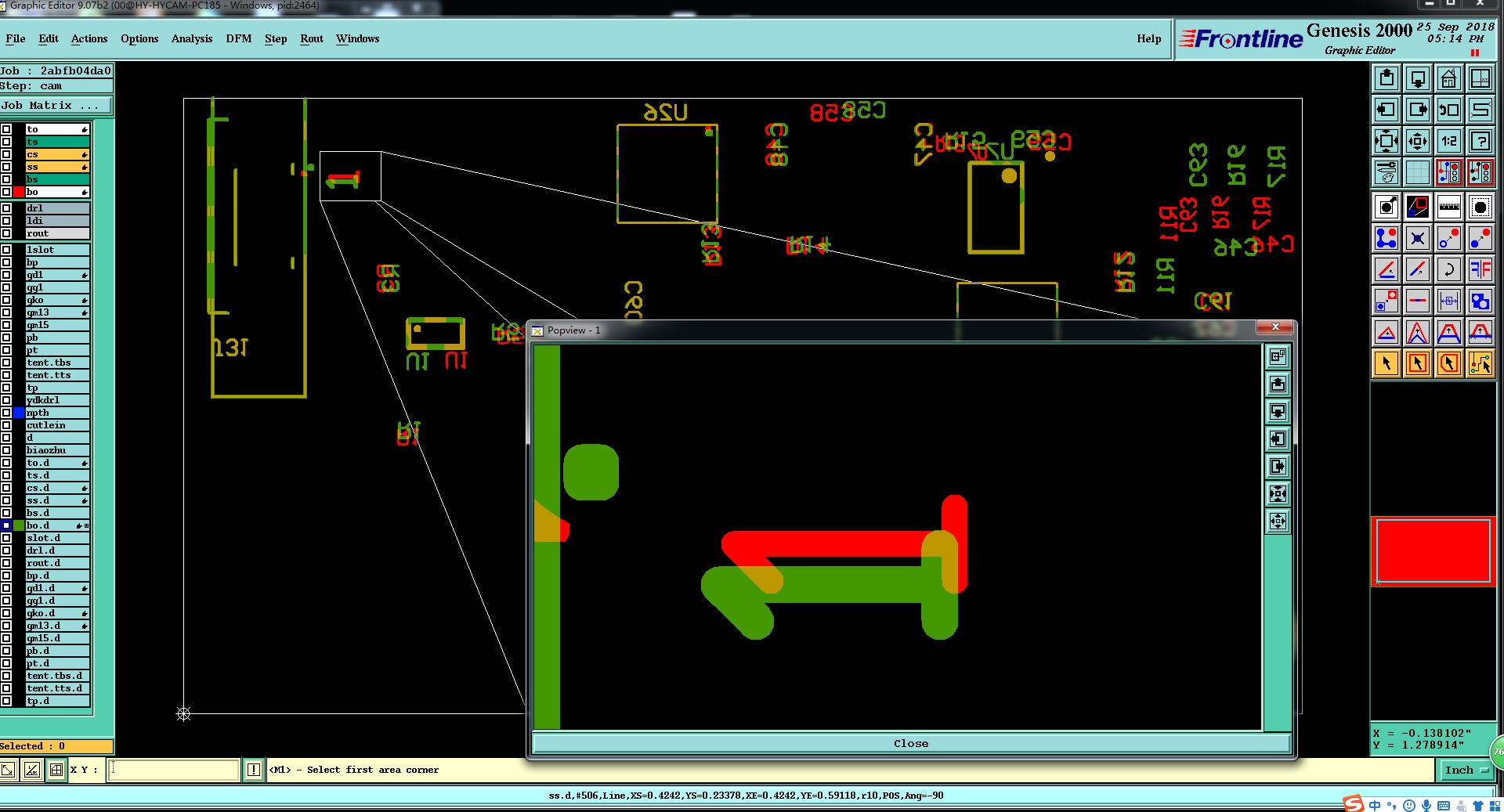
Task: Open the Help menu
Action: tap(1149, 38)
